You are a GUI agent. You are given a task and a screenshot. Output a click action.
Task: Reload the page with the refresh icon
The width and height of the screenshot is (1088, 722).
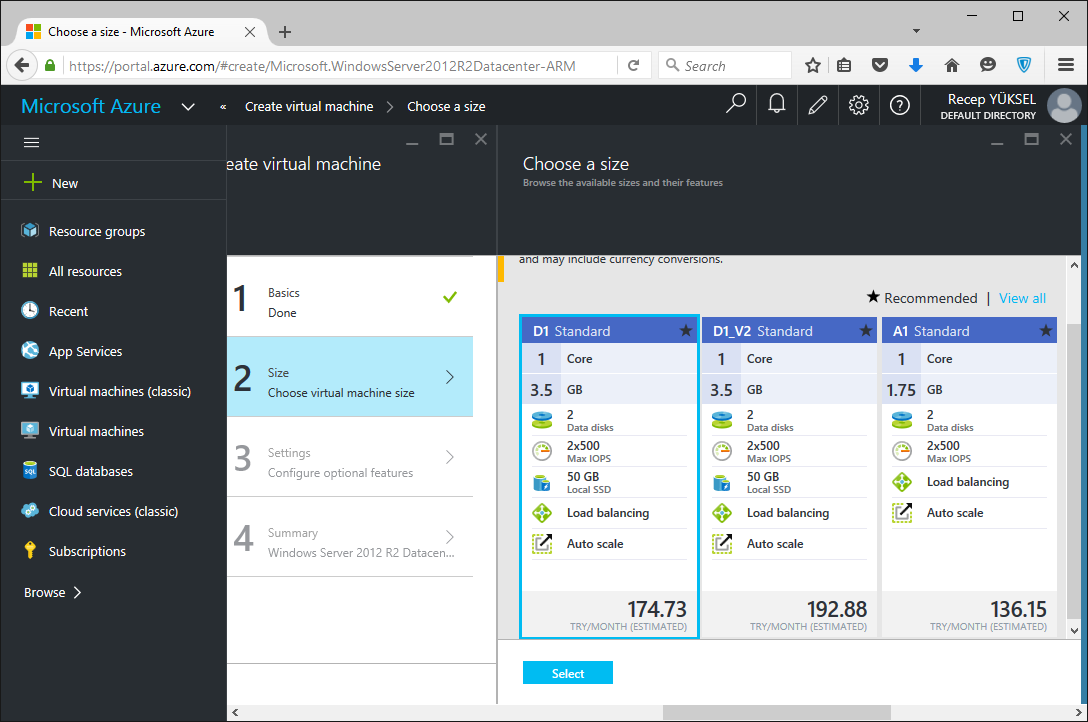point(634,65)
